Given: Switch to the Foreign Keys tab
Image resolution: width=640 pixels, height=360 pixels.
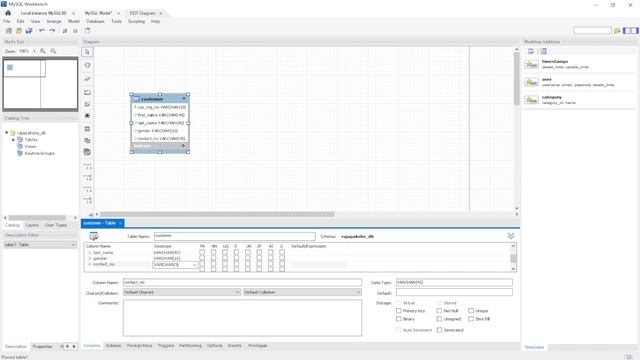Looking at the screenshot, I should coord(139,346).
